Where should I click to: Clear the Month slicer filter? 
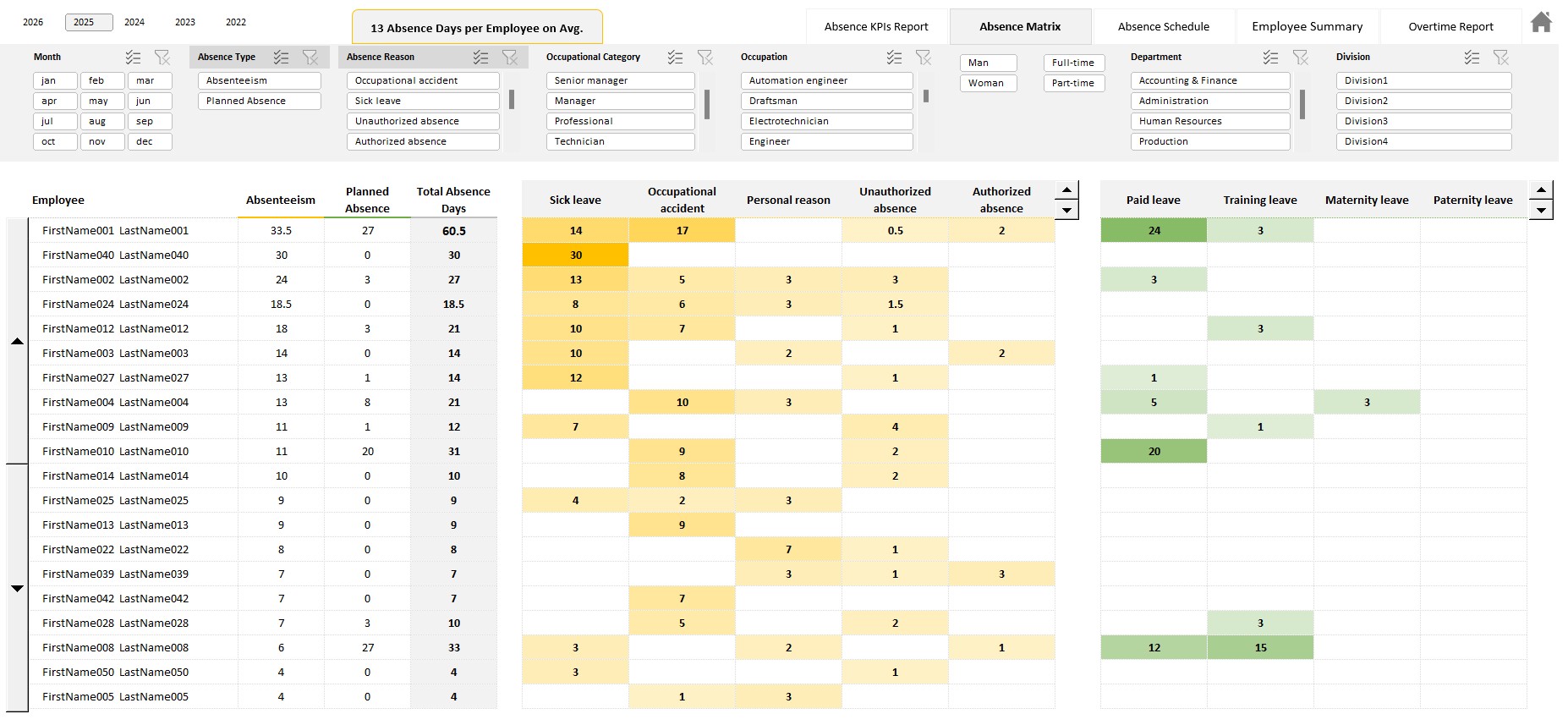point(162,58)
